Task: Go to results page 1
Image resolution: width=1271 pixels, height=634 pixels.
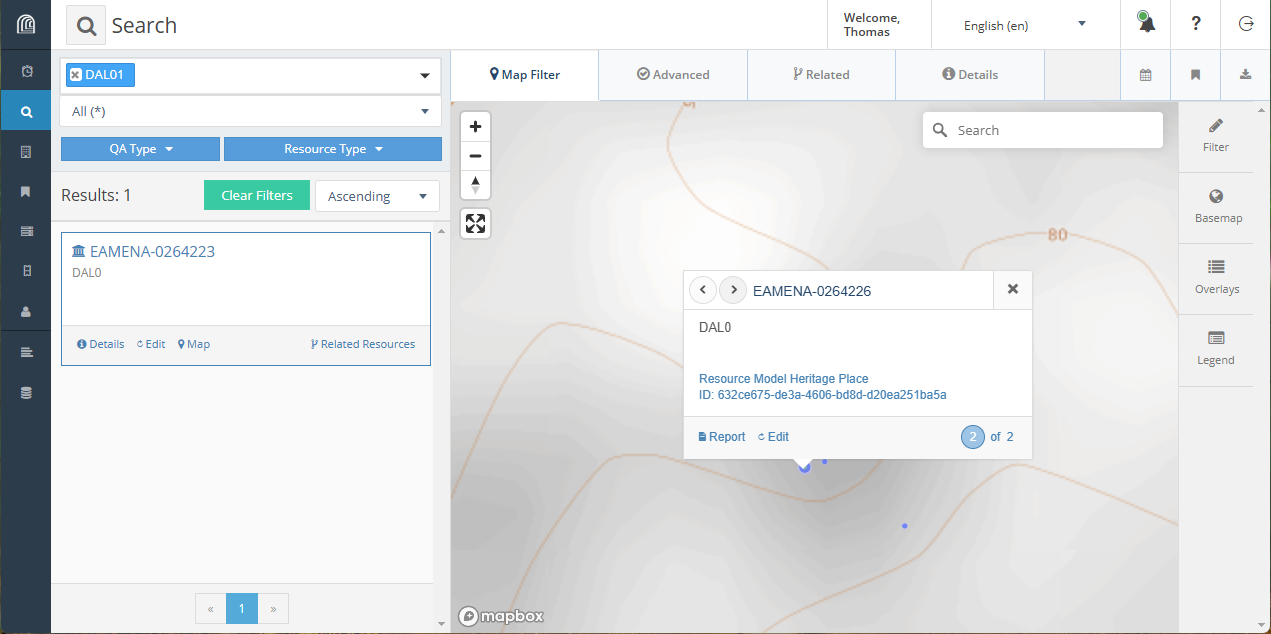Action: 242,608
